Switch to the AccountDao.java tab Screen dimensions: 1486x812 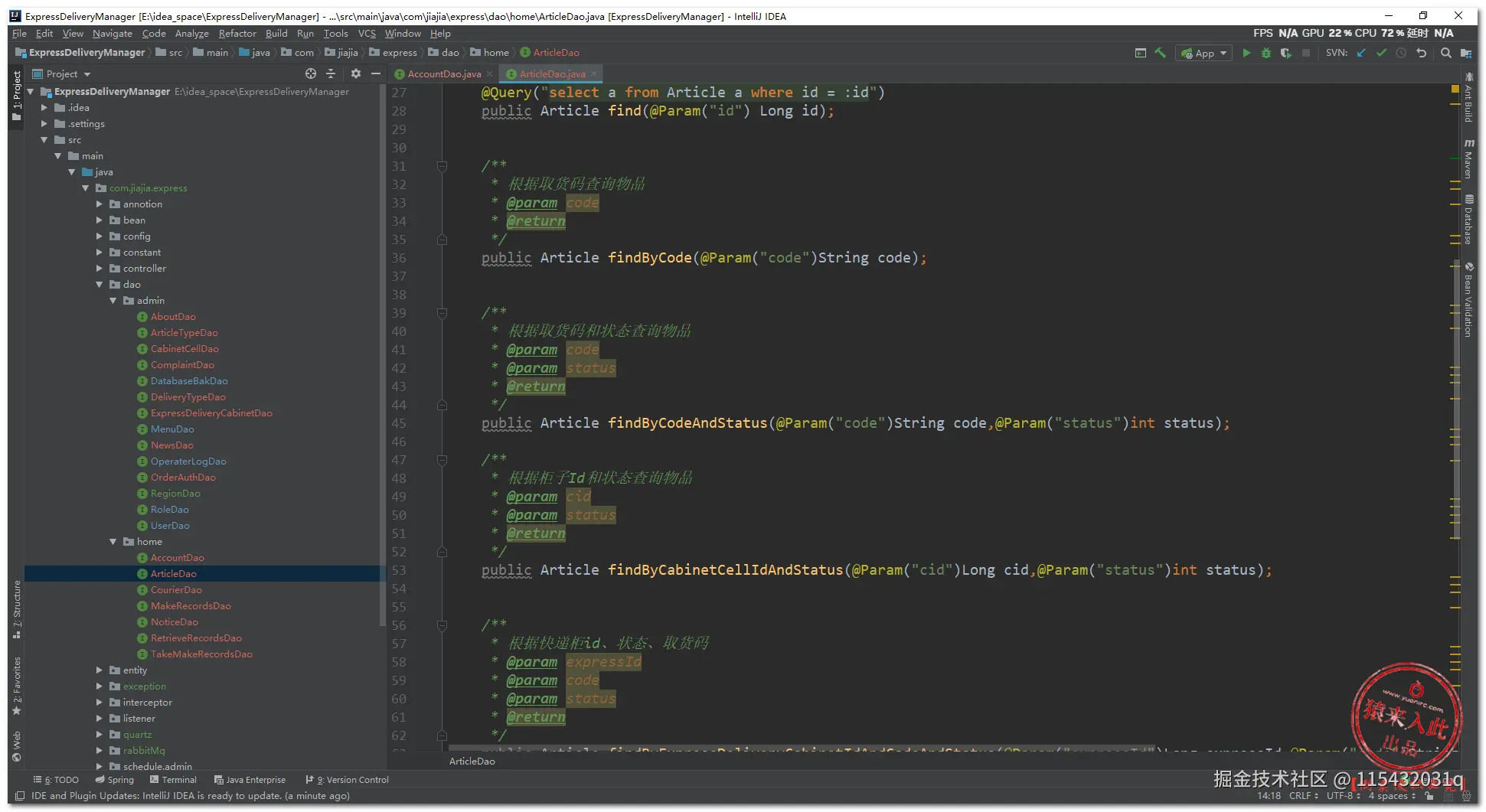(x=444, y=74)
